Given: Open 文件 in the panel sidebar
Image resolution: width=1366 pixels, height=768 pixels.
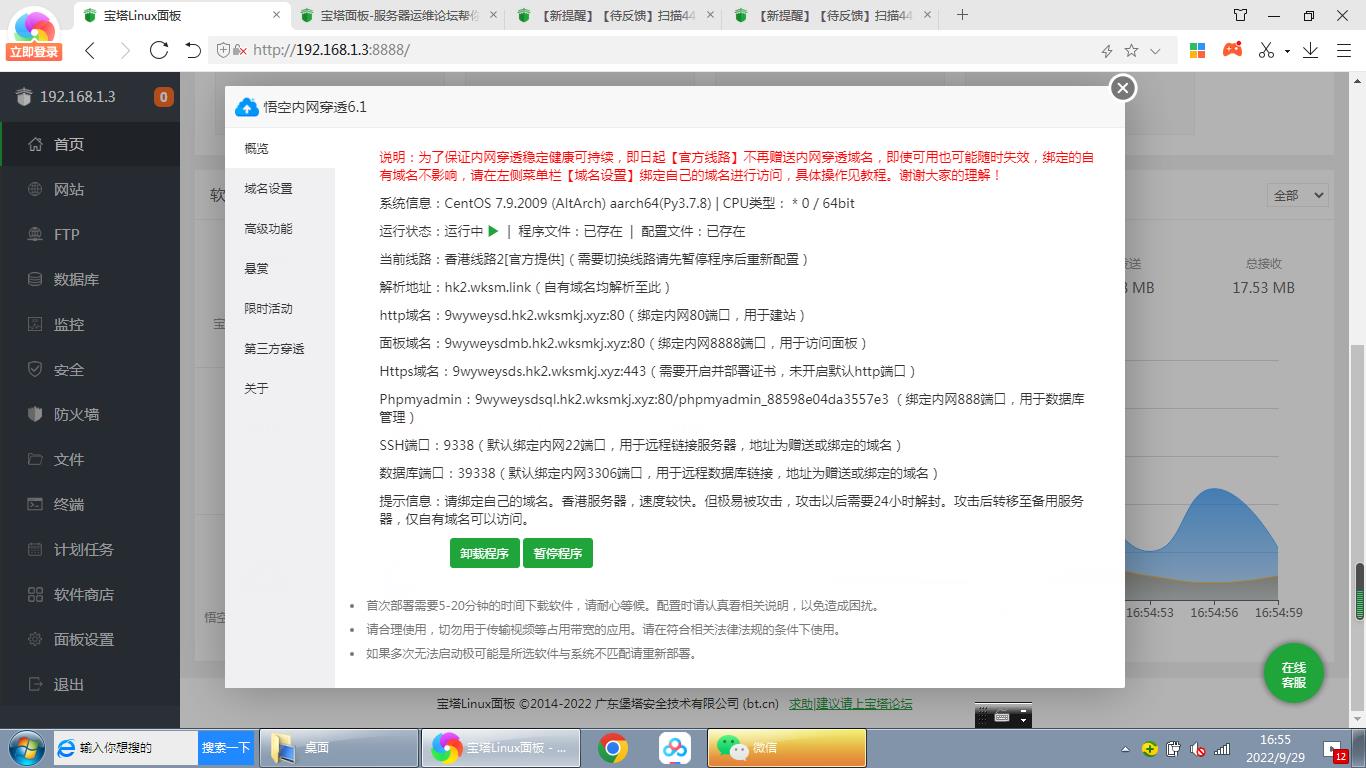Looking at the screenshot, I should 90,459.
